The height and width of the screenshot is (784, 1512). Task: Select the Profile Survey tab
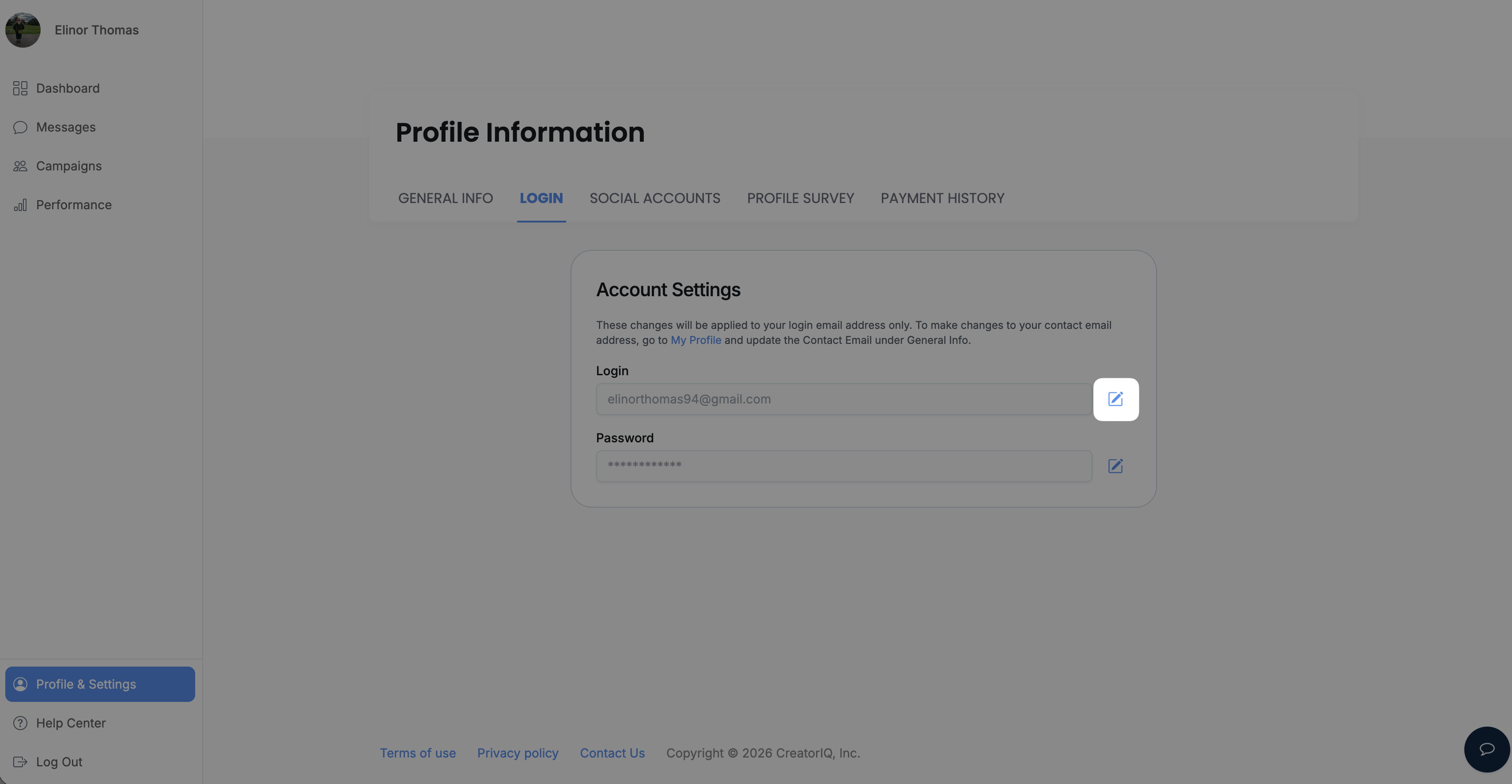point(800,198)
